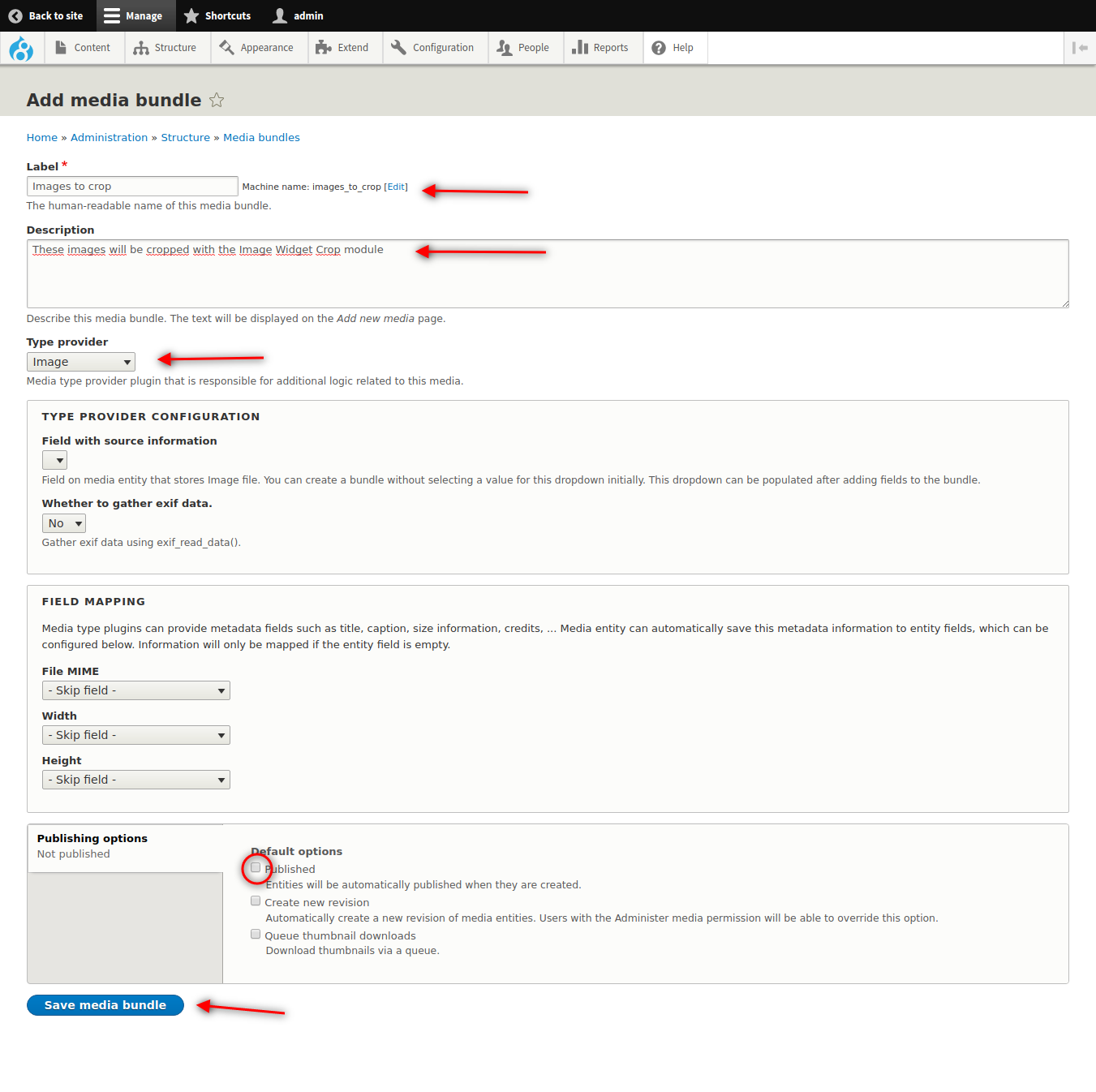Open the Type provider dropdown
1096x1092 pixels.
tap(80, 362)
